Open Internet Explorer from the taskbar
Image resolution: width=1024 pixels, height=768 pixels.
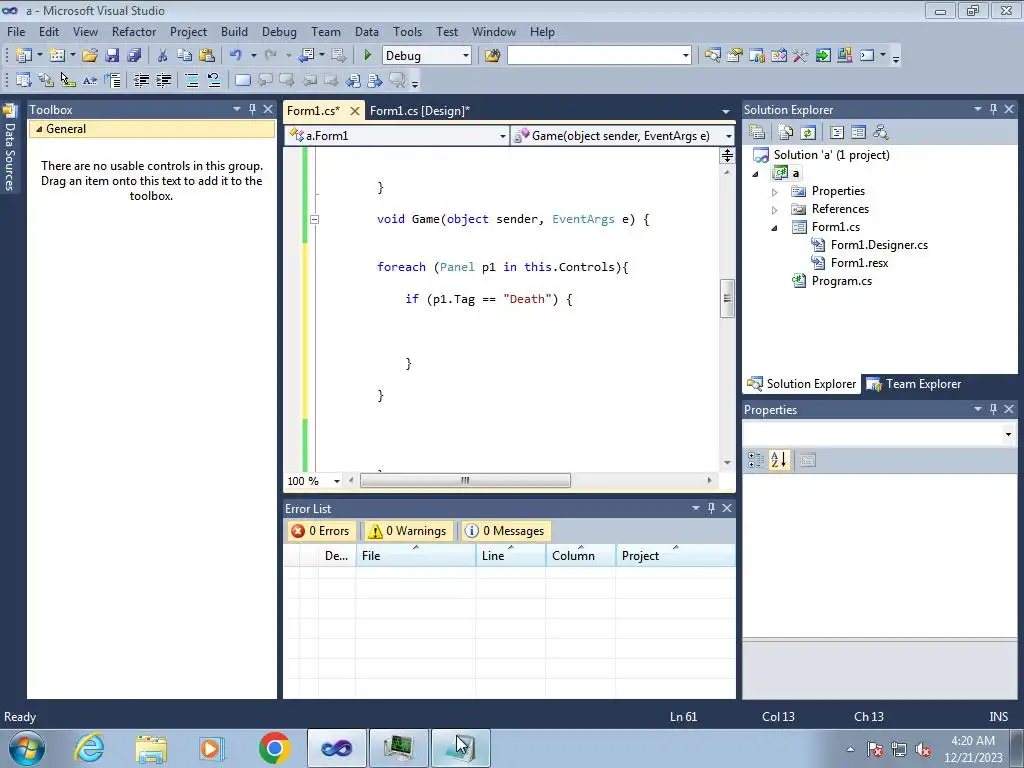89,748
